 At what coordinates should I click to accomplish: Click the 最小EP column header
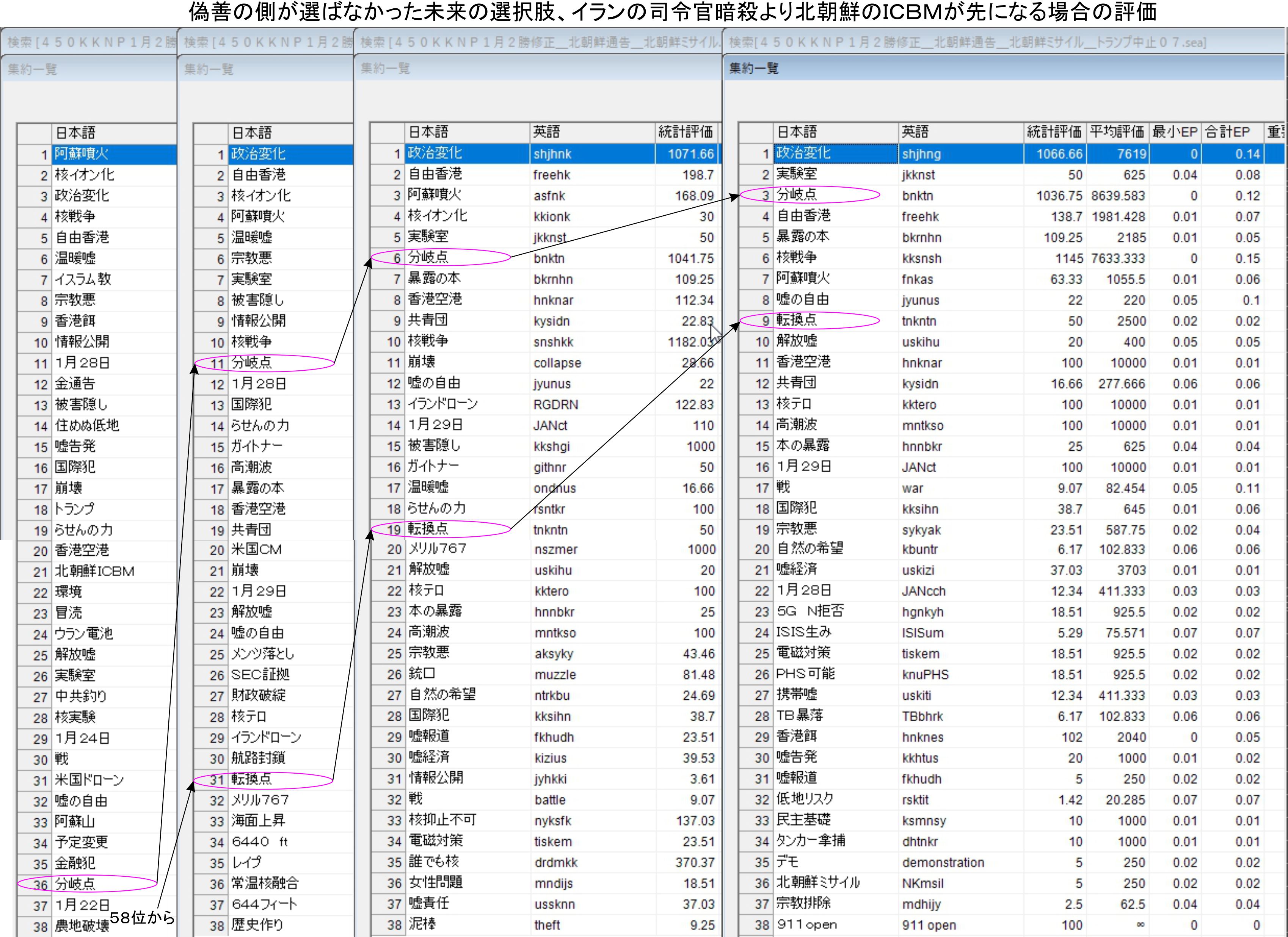pyautogui.click(x=1174, y=132)
